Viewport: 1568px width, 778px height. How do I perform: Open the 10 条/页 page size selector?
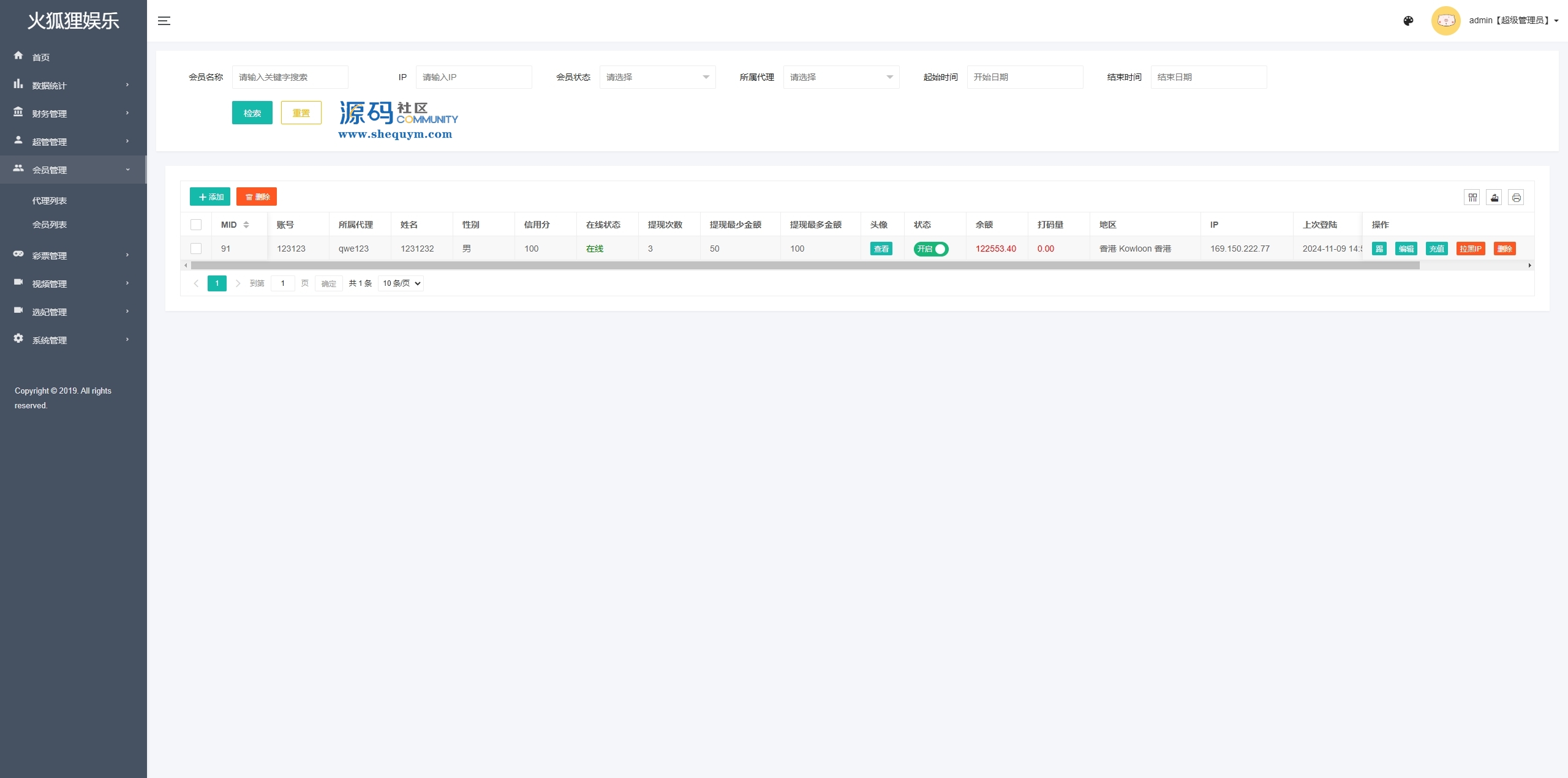(x=401, y=283)
